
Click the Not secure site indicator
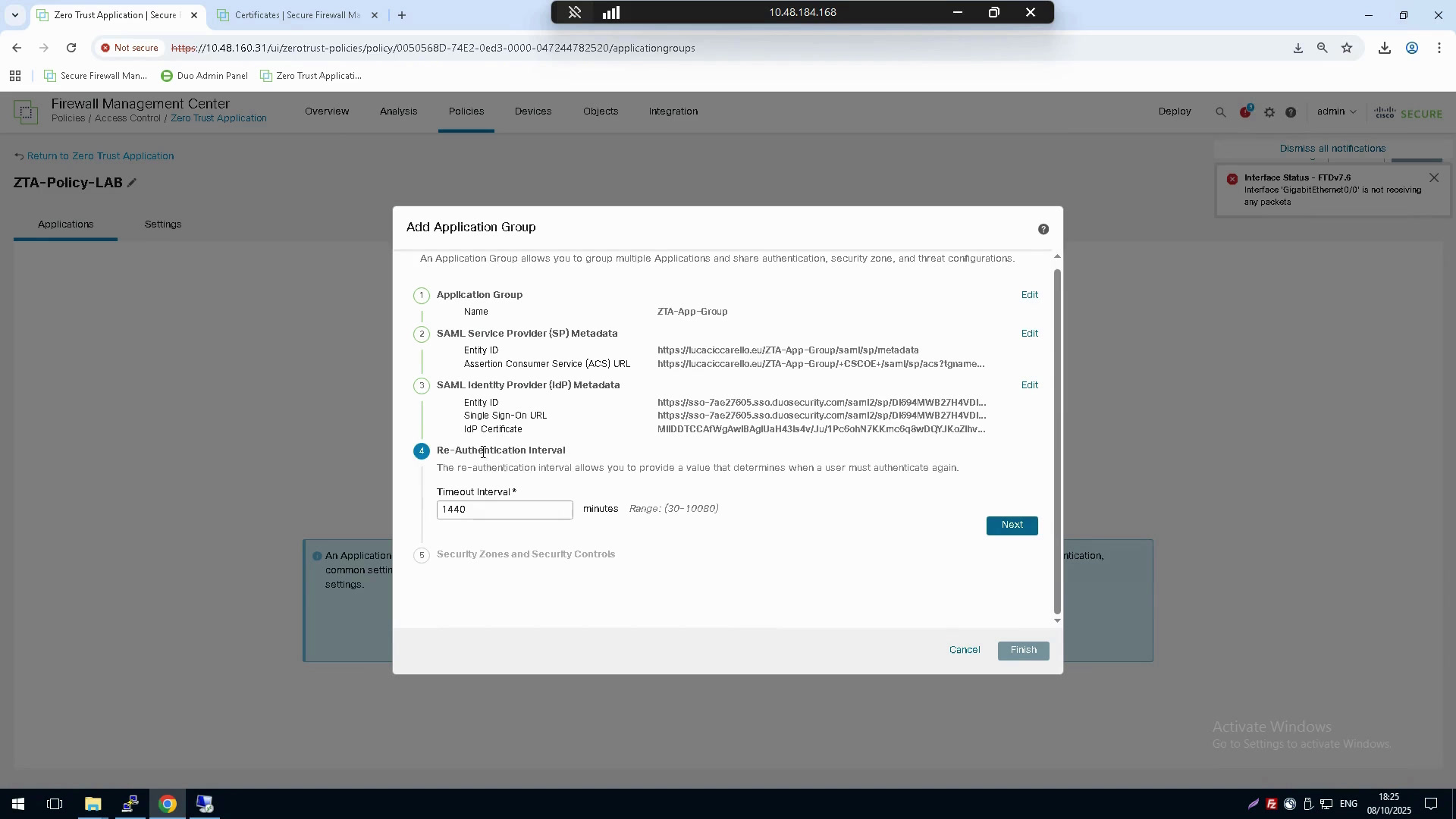(130, 48)
